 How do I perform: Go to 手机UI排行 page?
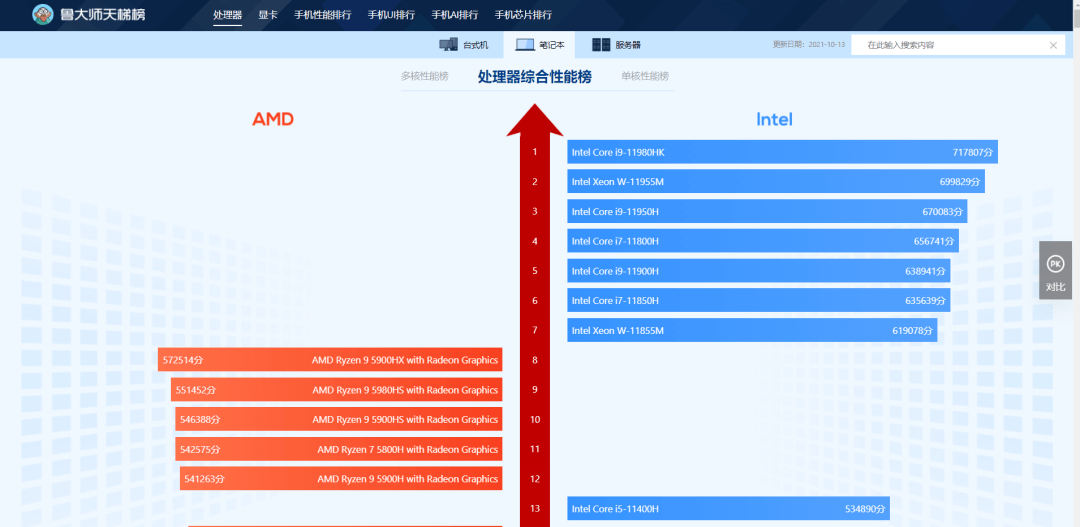[391, 15]
